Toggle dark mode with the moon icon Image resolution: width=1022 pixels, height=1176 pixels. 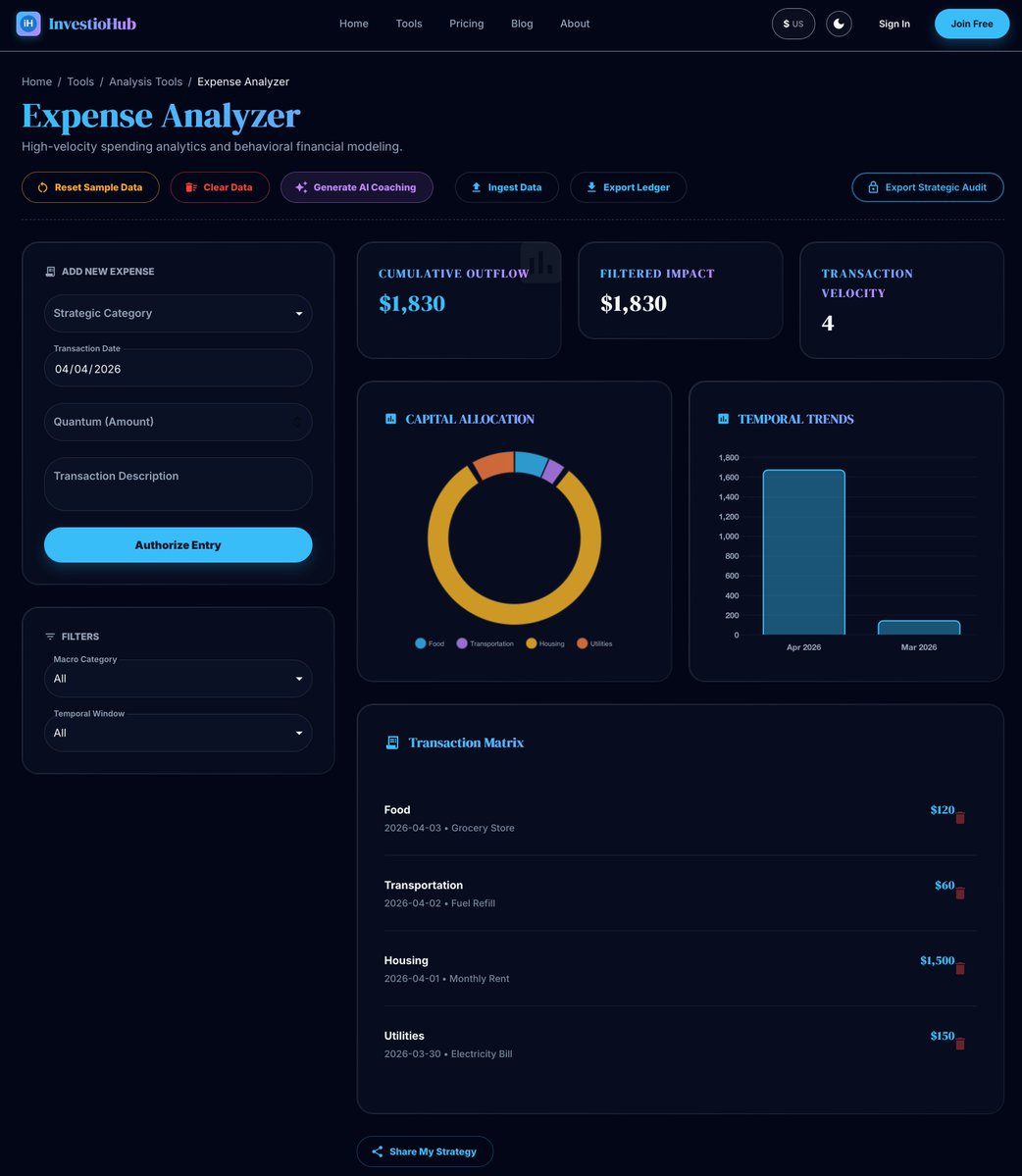pos(839,24)
